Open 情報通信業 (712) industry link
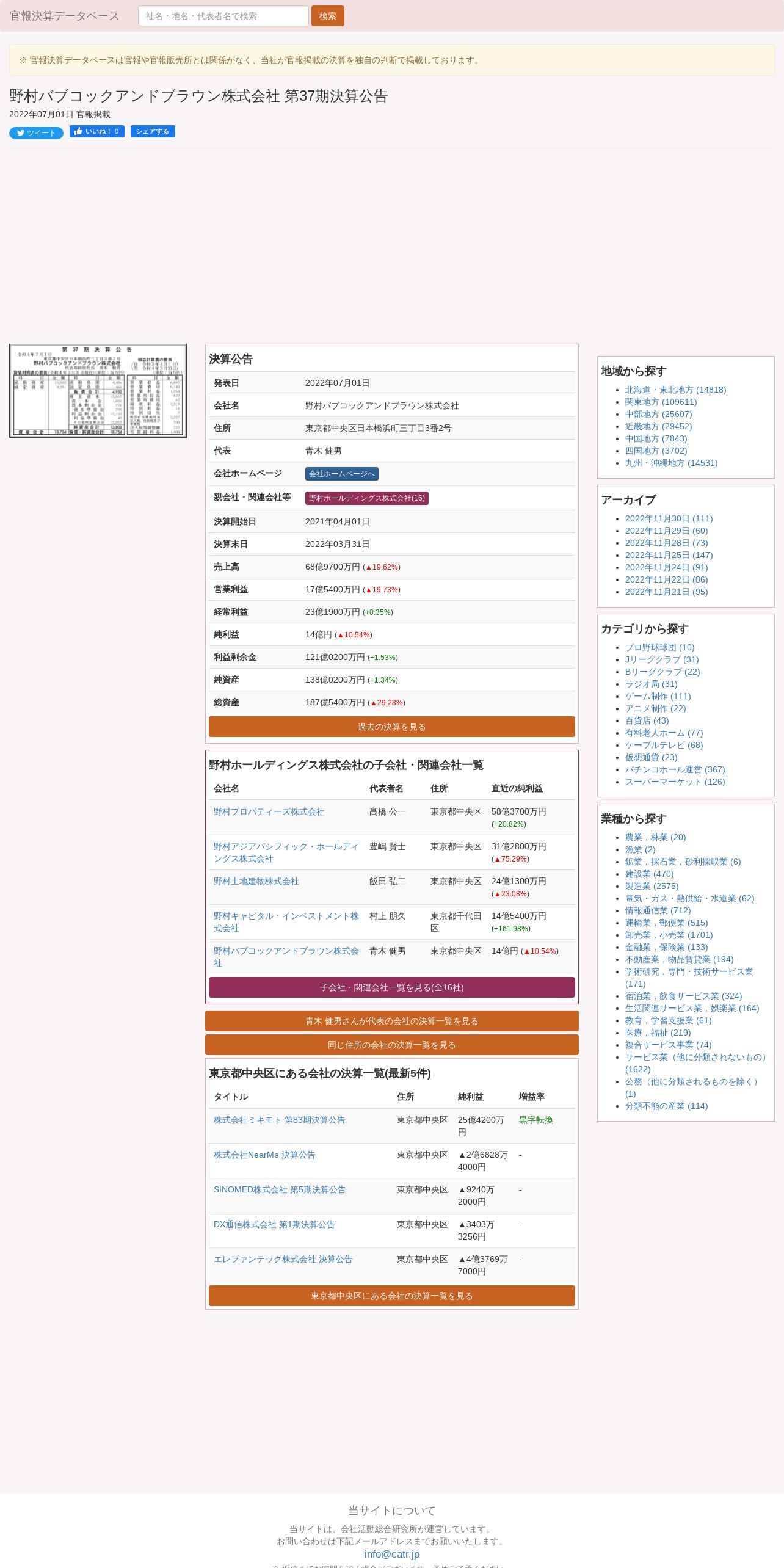Viewport: 784px width, 1568px height. [x=658, y=910]
